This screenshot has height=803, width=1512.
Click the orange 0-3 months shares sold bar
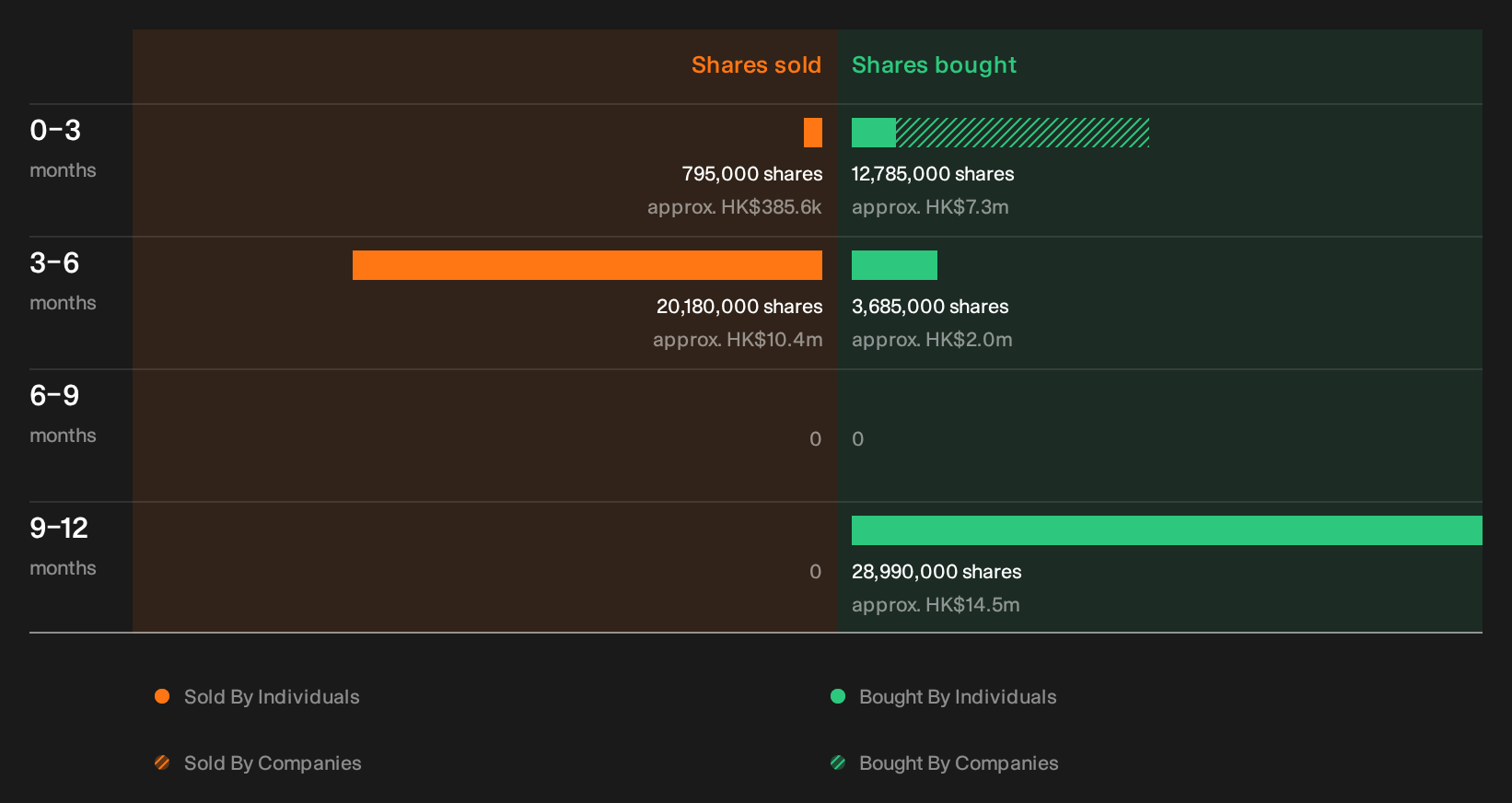(813, 133)
